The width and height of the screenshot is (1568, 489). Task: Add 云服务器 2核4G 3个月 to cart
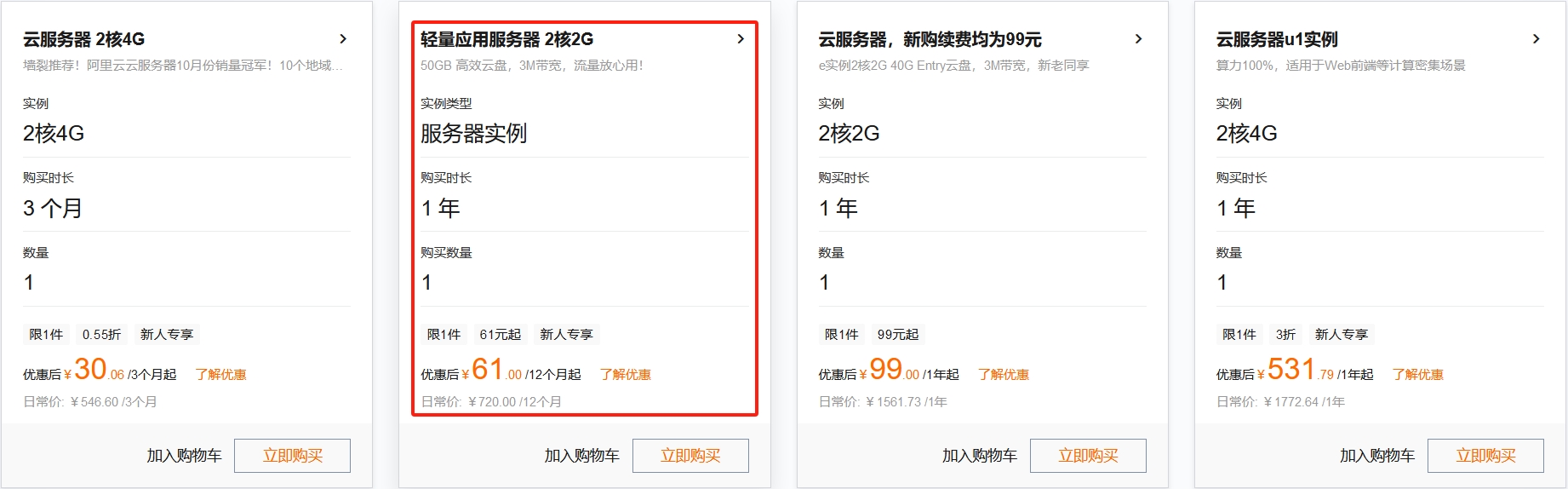(x=184, y=456)
